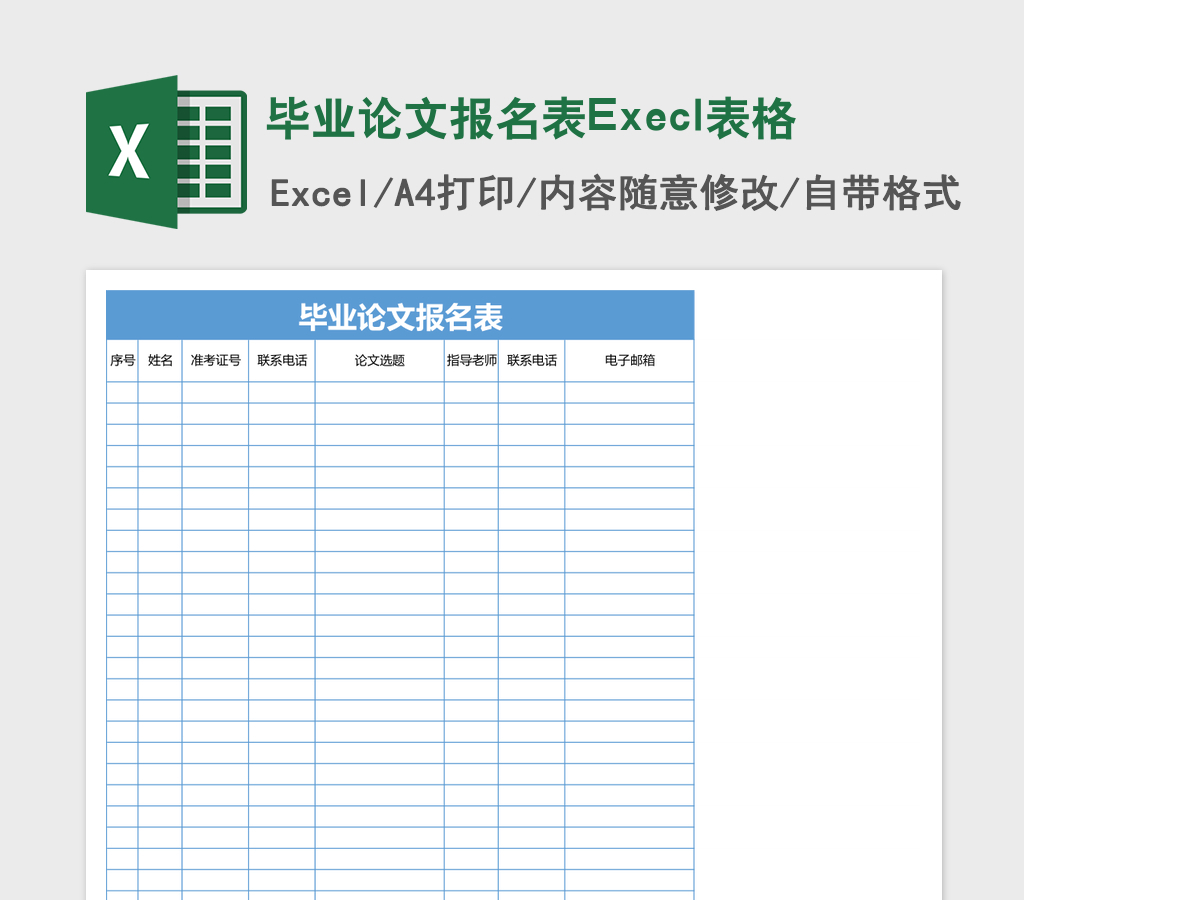
Task: Select the 电子邮箱 column header
Action: pyautogui.click(x=630, y=361)
